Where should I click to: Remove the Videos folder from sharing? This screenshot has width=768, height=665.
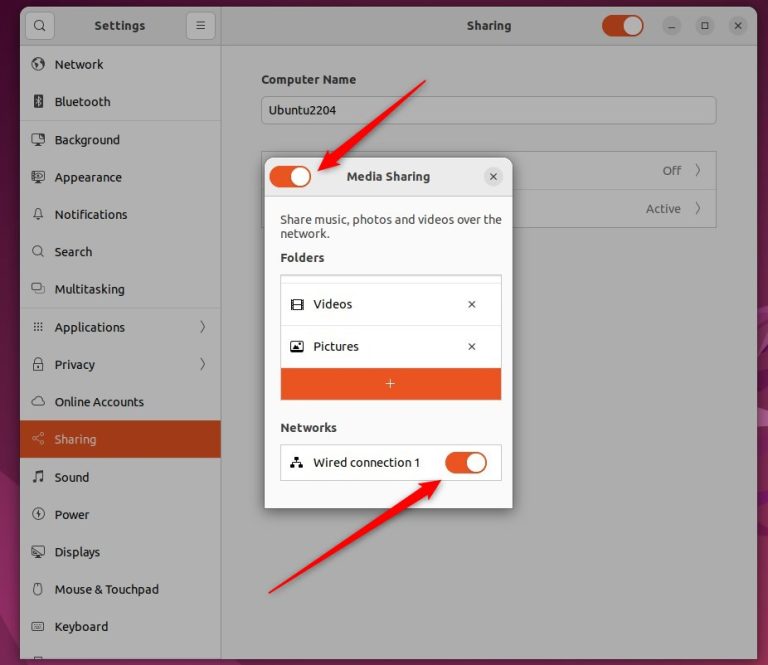[472, 305]
